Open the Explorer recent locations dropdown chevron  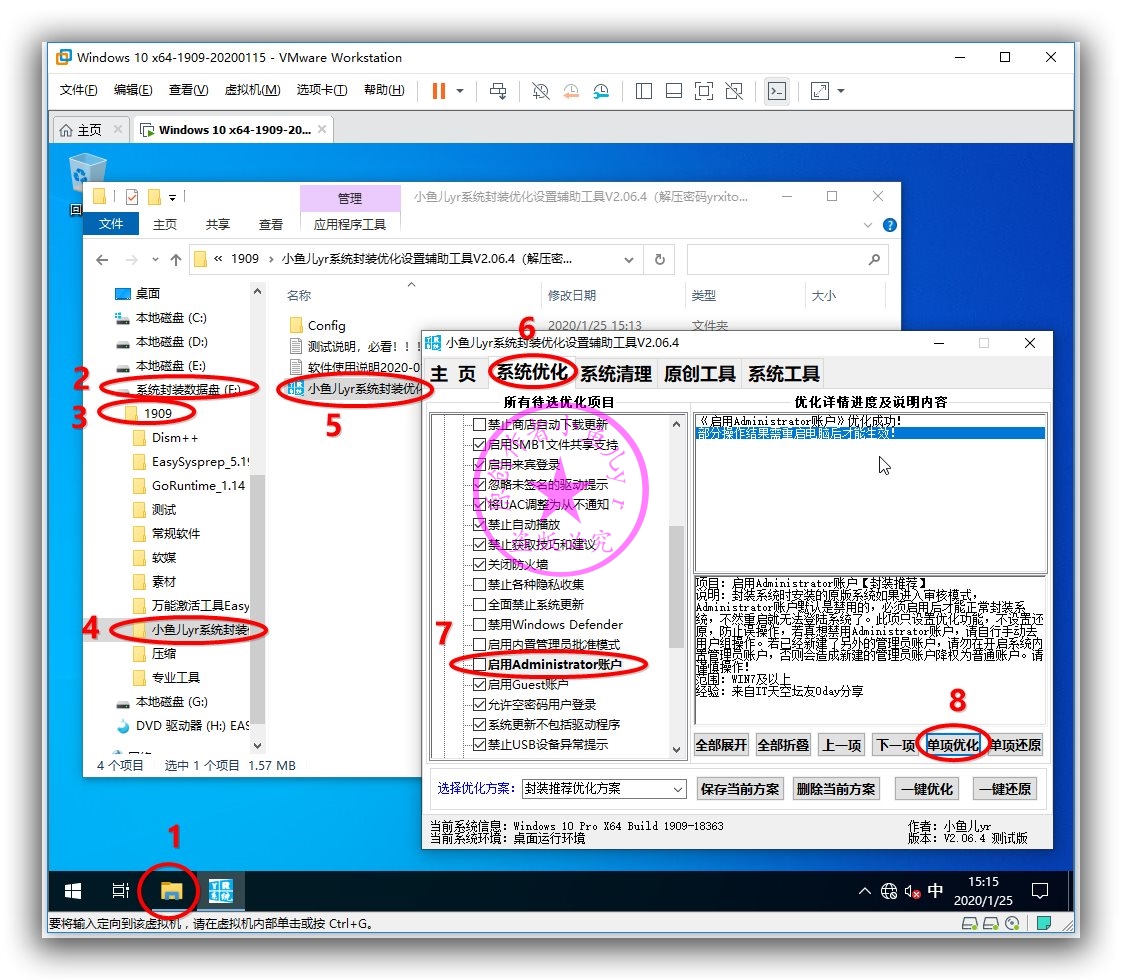point(155,260)
